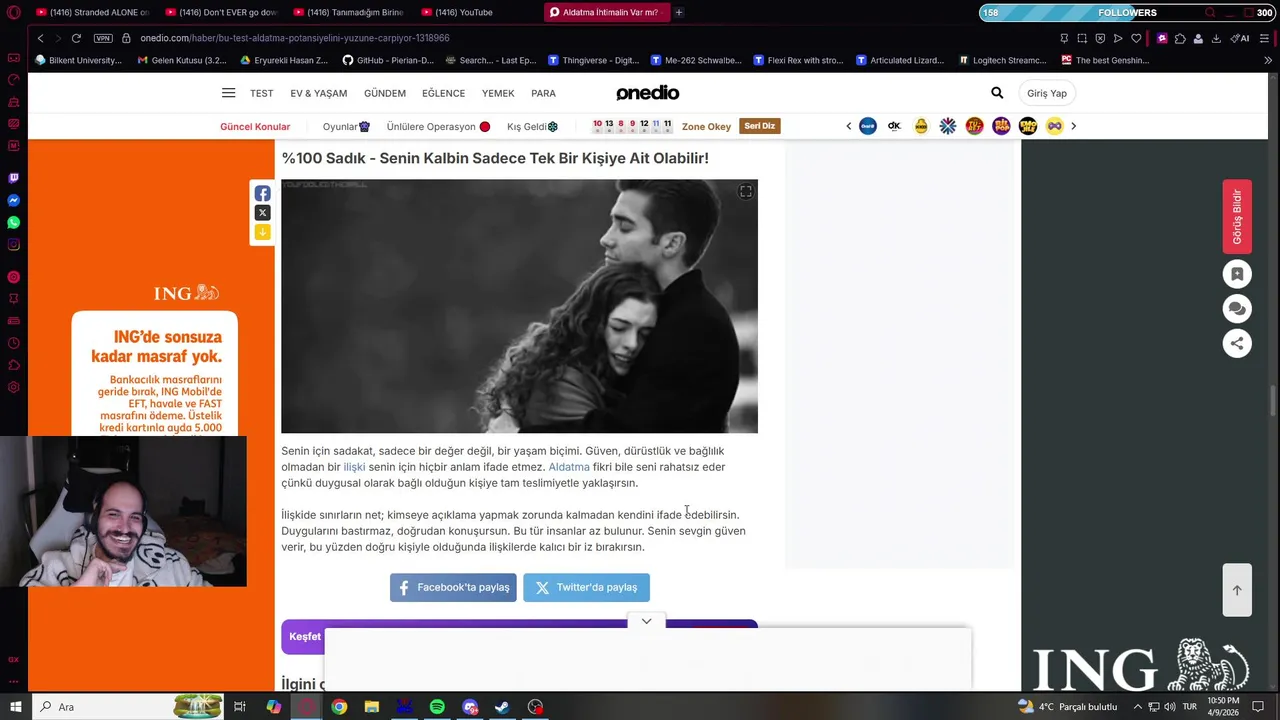The height and width of the screenshot is (720, 1280).
Task: Show hidden system tray icons arrow
Action: (x=1137, y=707)
